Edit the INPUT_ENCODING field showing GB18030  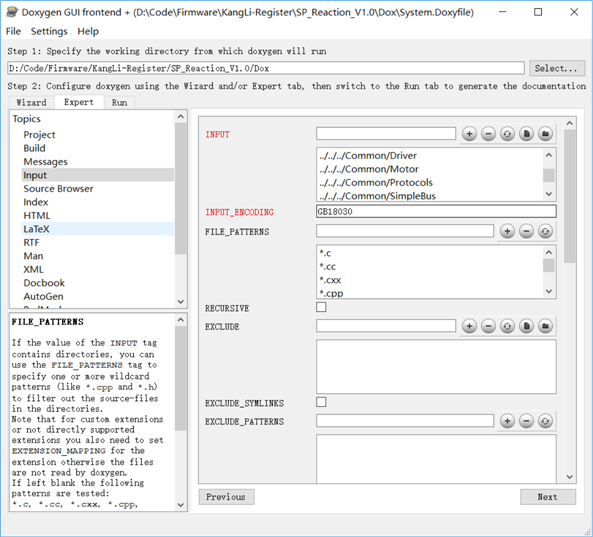click(x=436, y=211)
